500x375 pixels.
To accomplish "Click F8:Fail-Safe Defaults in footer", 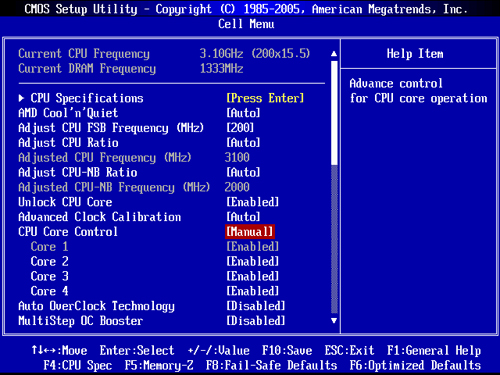I will pyautogui.click(x=271, y=366).
